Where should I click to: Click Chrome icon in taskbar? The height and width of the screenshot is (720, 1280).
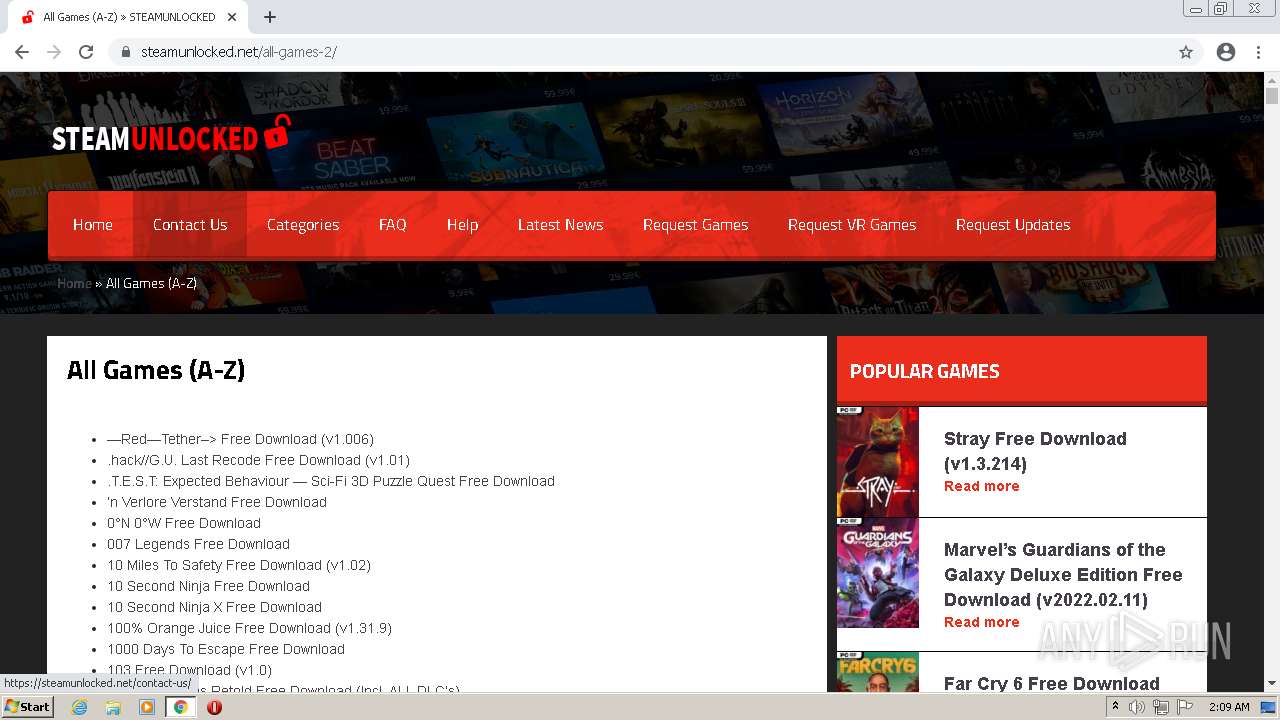pyautogui.click(x=180, y=707)
